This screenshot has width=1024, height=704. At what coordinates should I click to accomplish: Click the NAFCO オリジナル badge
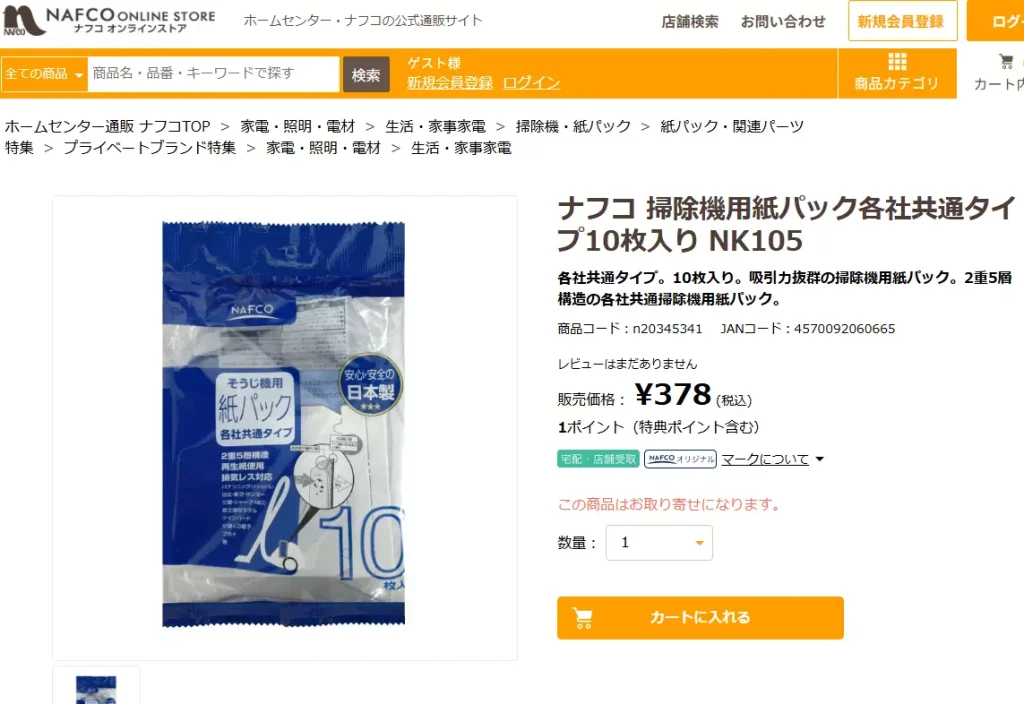[680, 459]
